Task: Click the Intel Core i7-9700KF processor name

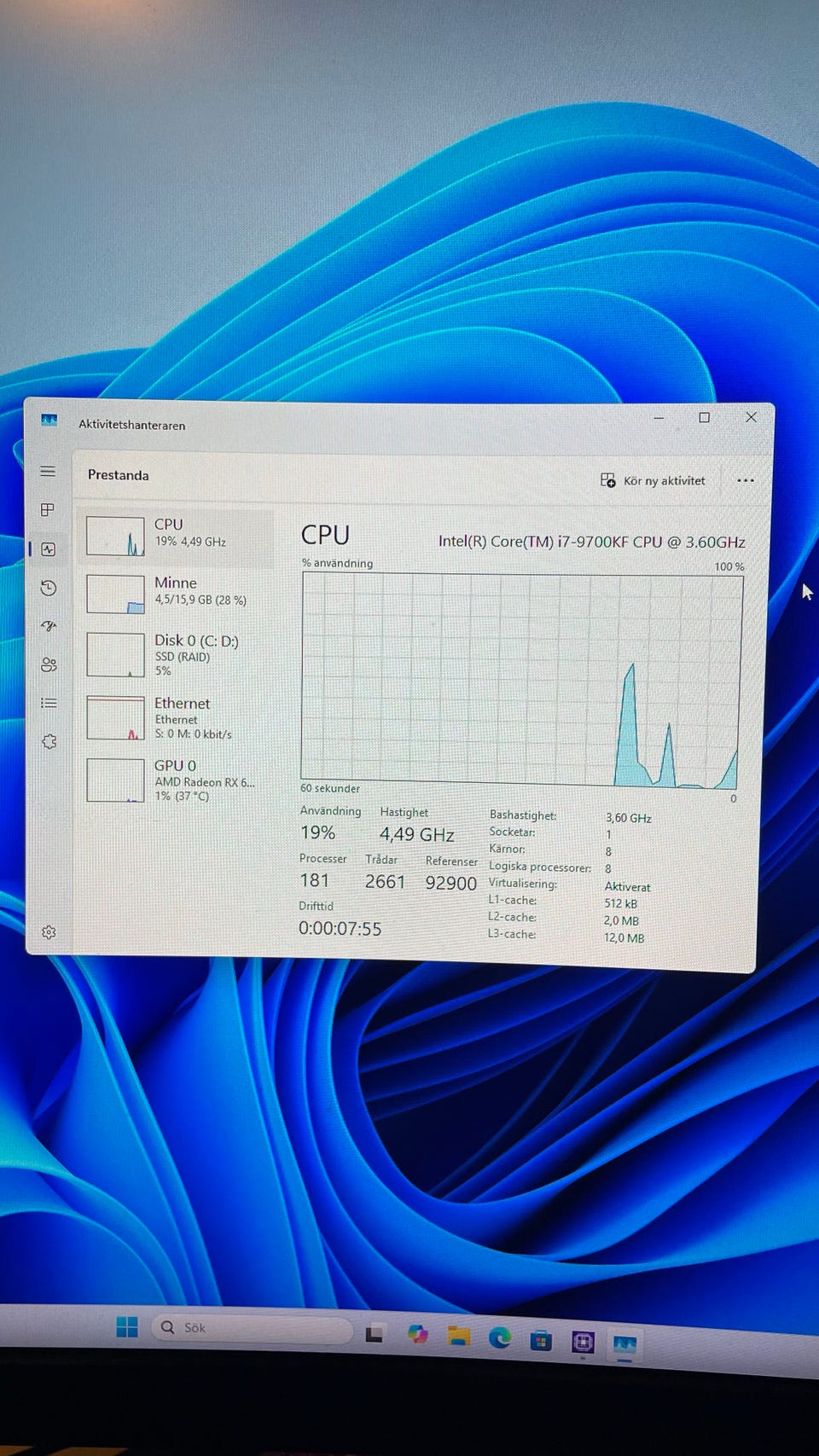Action: tap(591, 542)
